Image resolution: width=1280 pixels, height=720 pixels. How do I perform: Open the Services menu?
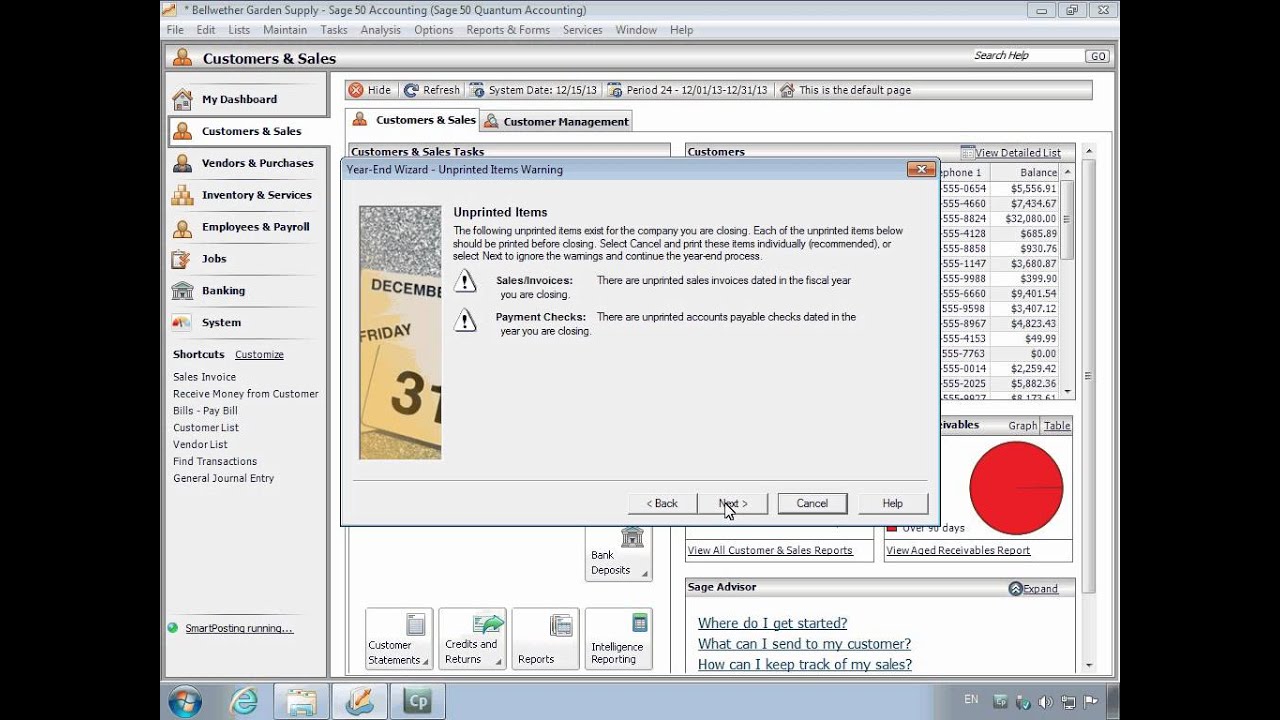[x=582, y=30]
